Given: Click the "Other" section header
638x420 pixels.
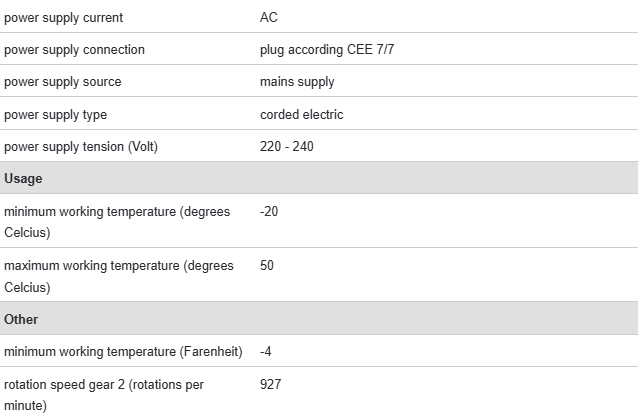Looking at the screenshot, I should 21,319.
